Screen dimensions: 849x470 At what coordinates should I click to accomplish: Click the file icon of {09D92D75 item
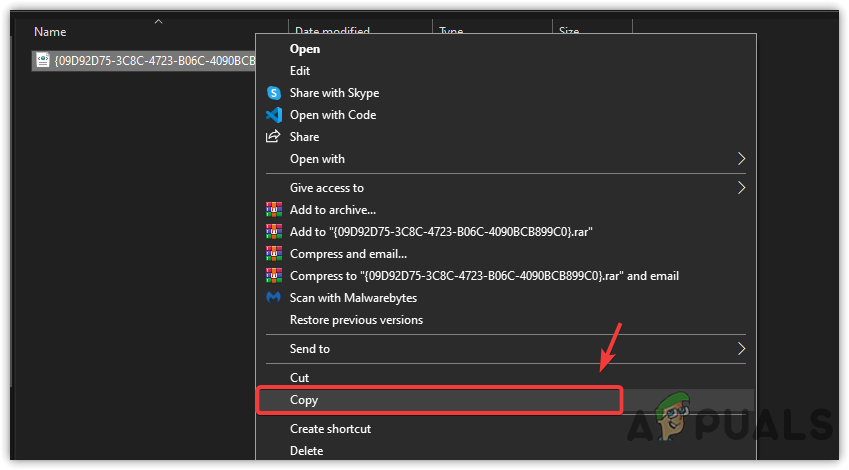click(43, 61)
